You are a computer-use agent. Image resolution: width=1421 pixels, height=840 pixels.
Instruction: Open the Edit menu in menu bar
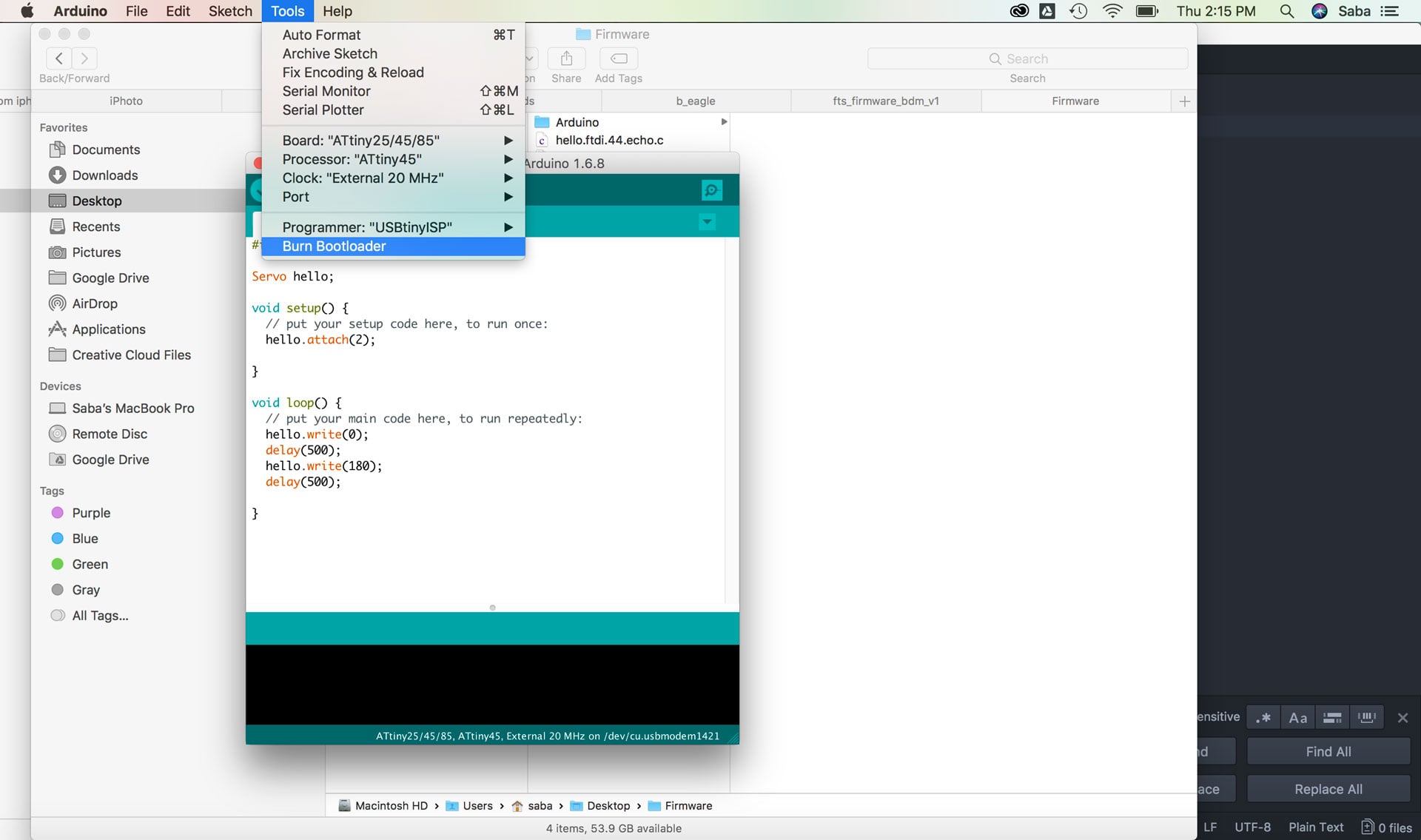tap(178, 11)
